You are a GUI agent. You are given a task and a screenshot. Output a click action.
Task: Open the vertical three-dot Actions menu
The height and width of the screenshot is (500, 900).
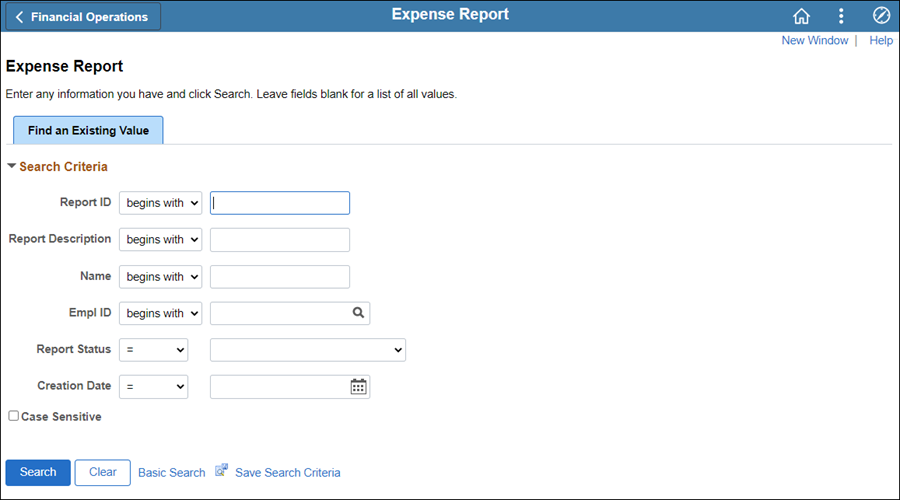click(841, 16)
